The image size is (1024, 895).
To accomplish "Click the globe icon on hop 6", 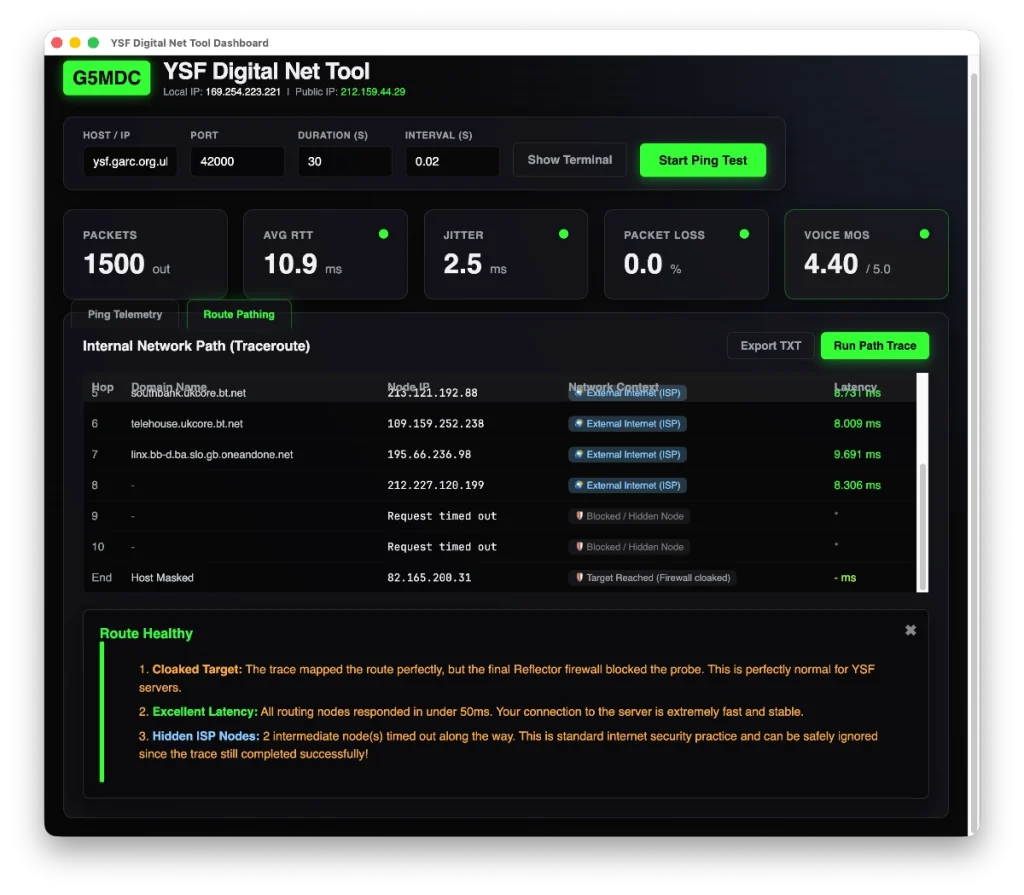I will pyautogui.click(x=578, y=424).
